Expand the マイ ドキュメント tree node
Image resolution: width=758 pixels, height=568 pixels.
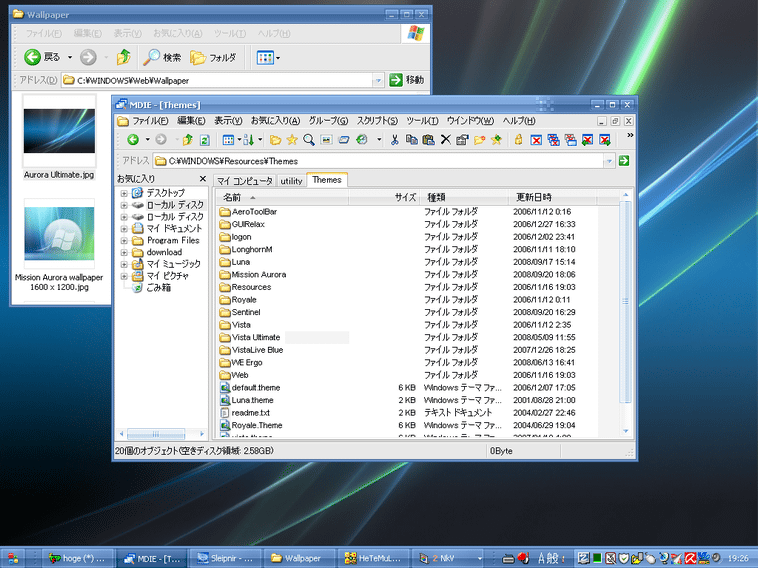click(124, 229)
